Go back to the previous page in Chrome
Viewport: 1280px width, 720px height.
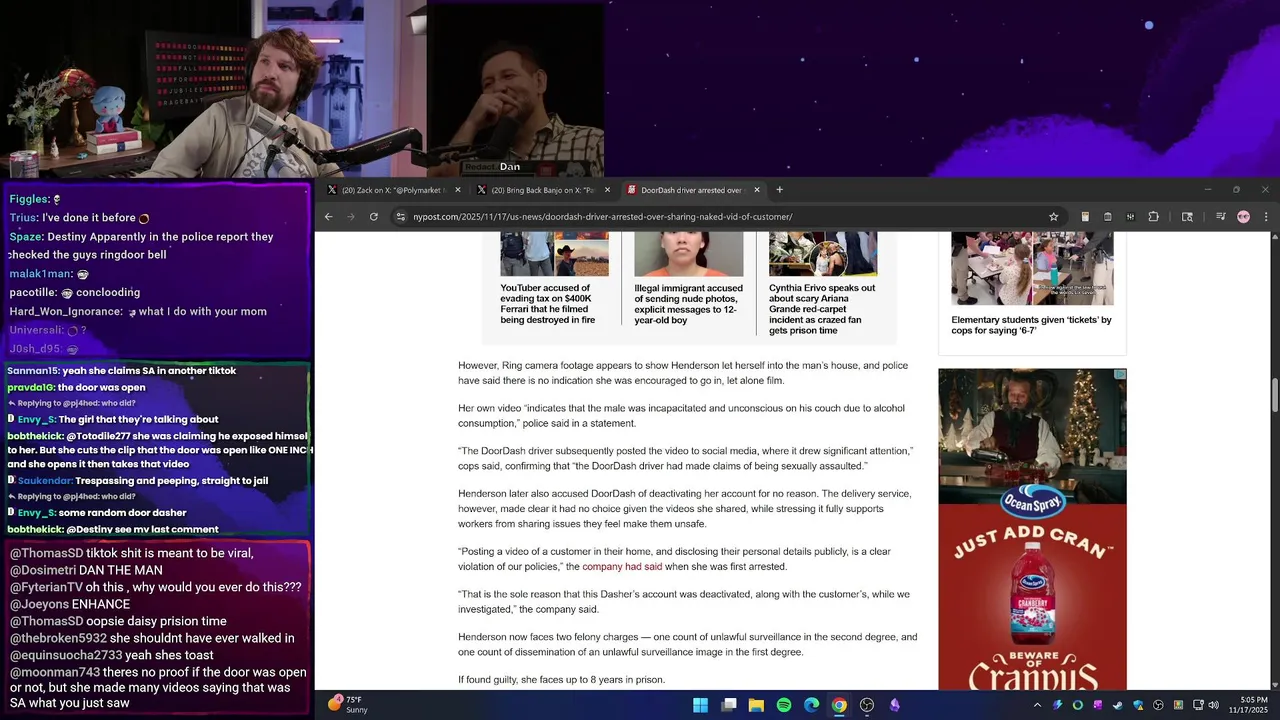coord(328,217)
